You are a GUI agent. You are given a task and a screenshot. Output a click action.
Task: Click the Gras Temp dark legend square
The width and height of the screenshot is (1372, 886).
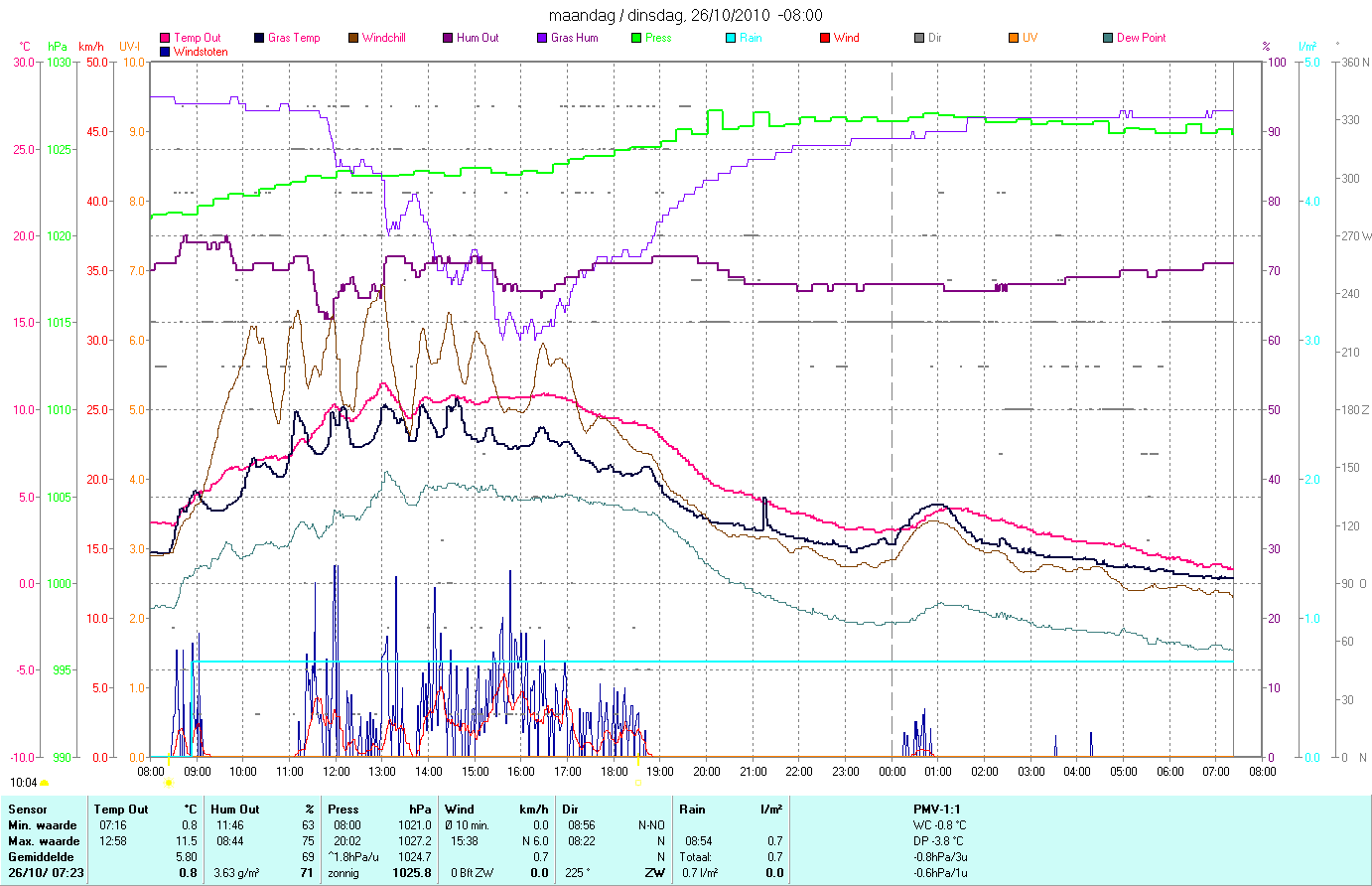tap(259, 38)
